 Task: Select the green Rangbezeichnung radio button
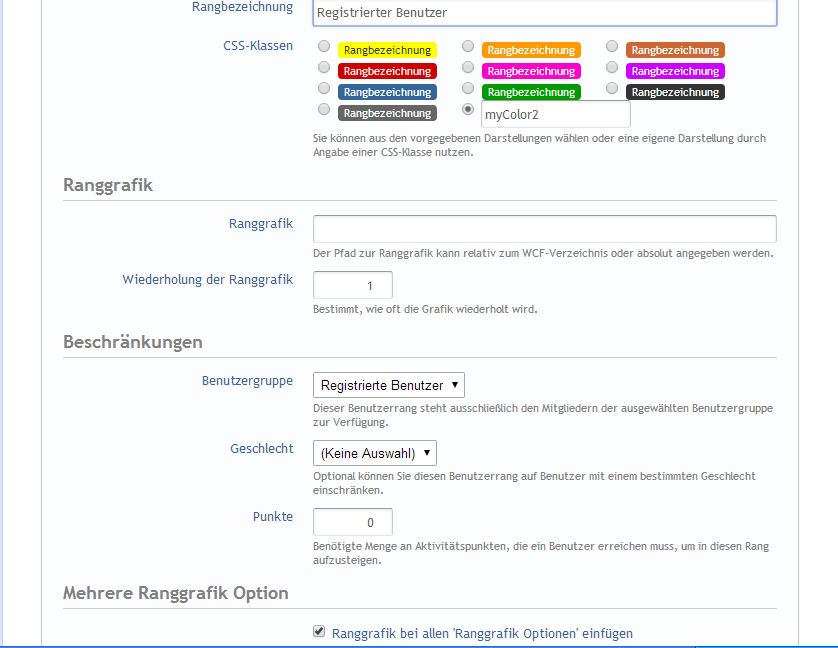pyautogui.click(x=468, y=89)
